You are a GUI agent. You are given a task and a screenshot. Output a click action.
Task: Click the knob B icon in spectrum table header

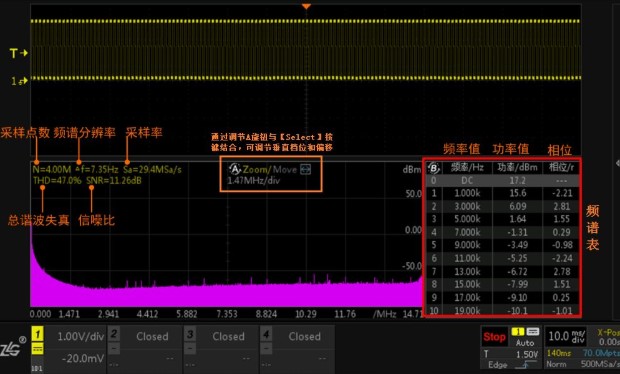pyautogui.click(x=434, y=168)
